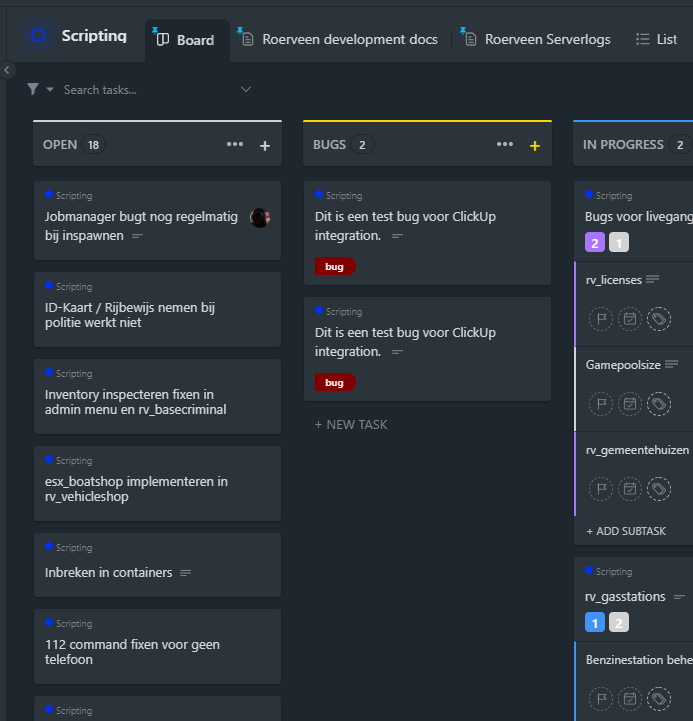
Task: Click assignee avatar on Jobmanager task
Action: 260,218
